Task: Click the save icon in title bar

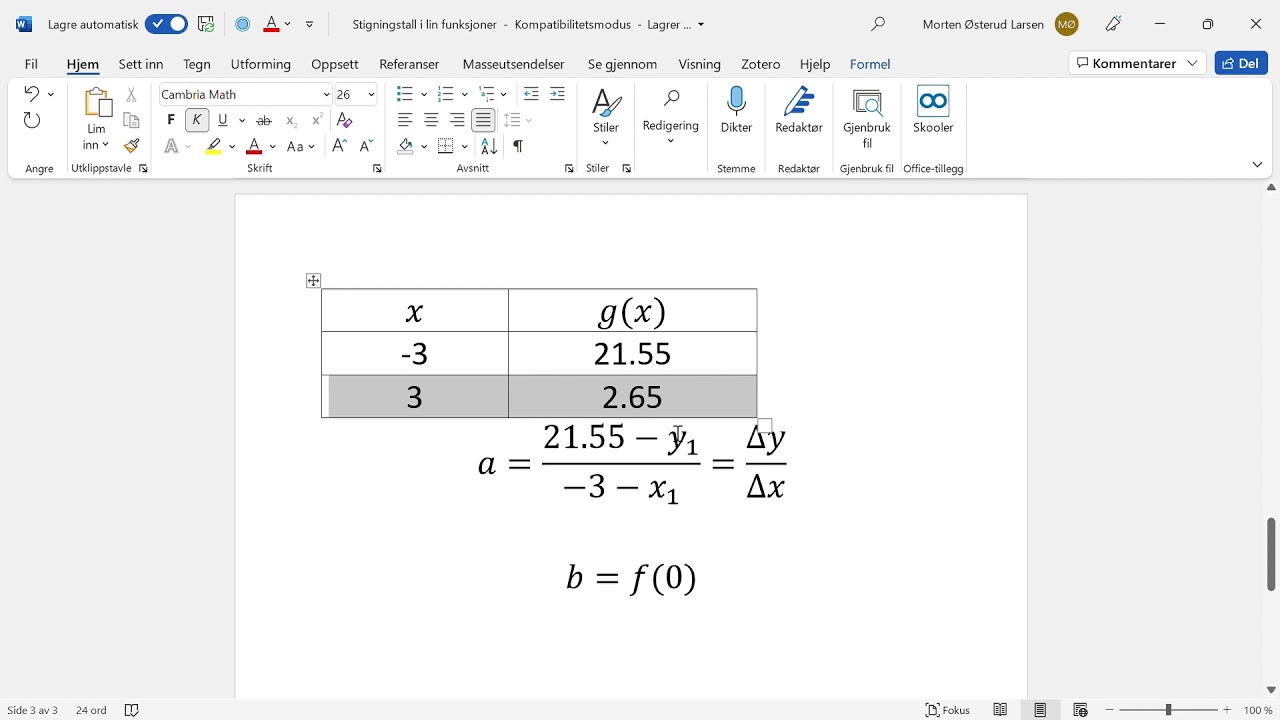Action: pyautogui.click(x=206, y=24)
